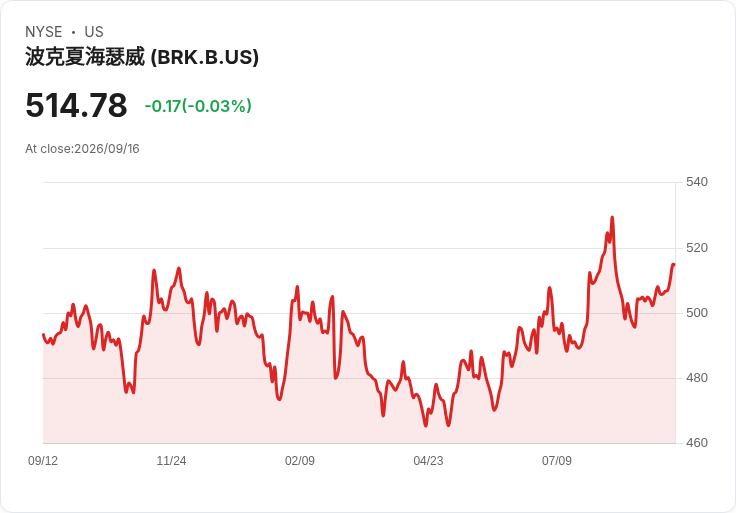Click the NYSE exchange label
Image resolution: width=736 pixels, height=513 pixels.
[x=44, y=32]
